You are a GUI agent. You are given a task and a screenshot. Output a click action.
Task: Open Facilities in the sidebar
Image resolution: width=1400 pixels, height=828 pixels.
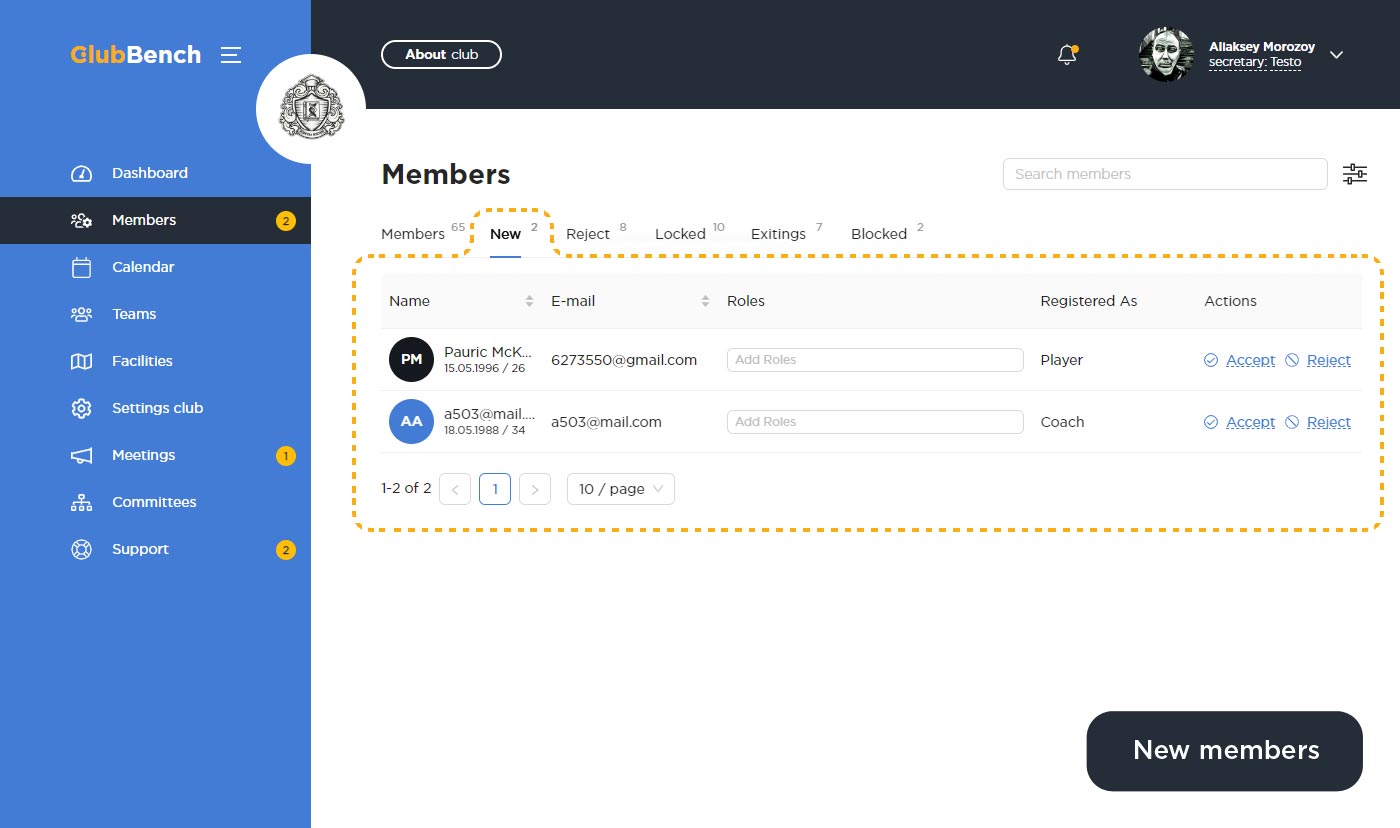coord(142,361)
